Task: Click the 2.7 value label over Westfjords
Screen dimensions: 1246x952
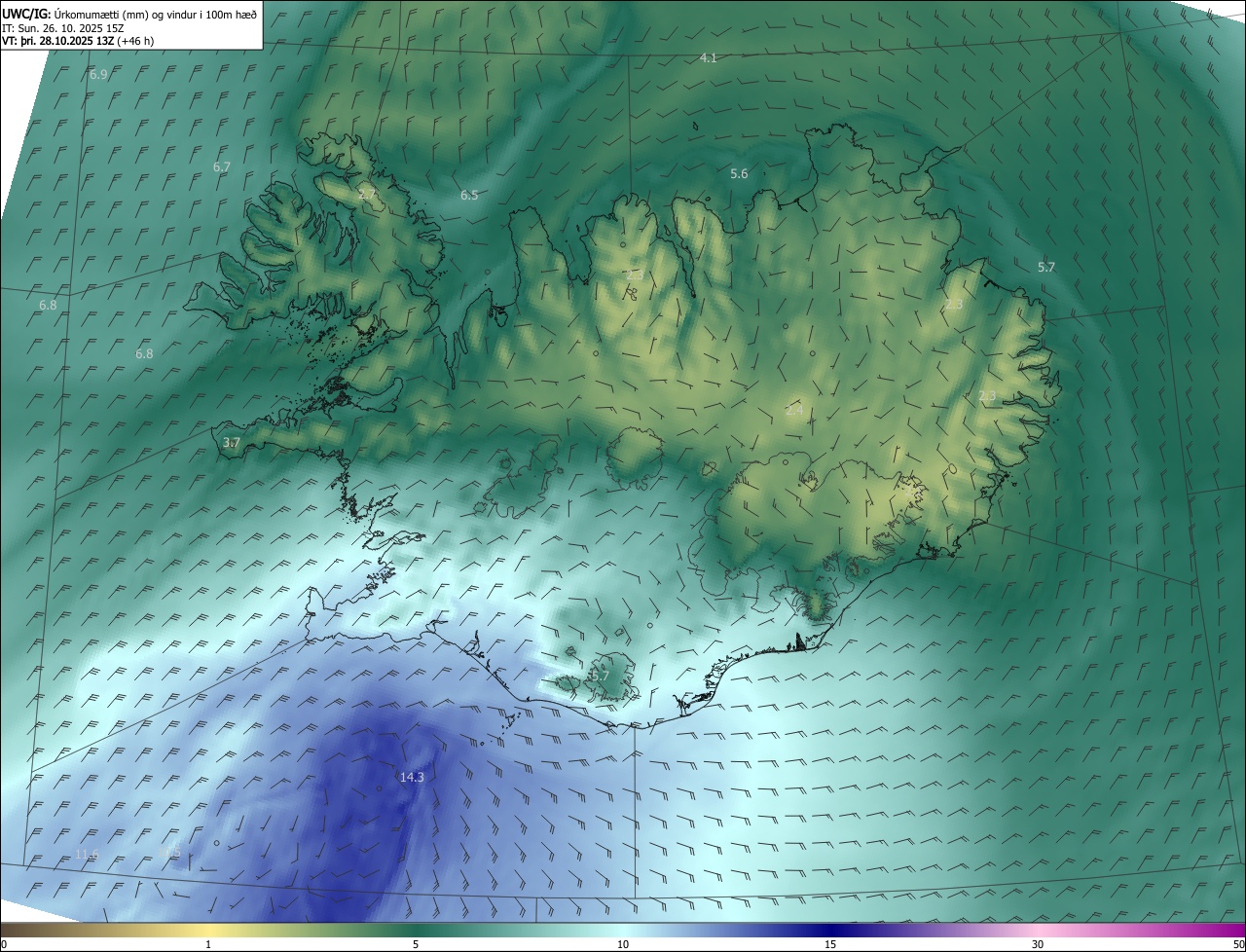Action: point(367,195)
